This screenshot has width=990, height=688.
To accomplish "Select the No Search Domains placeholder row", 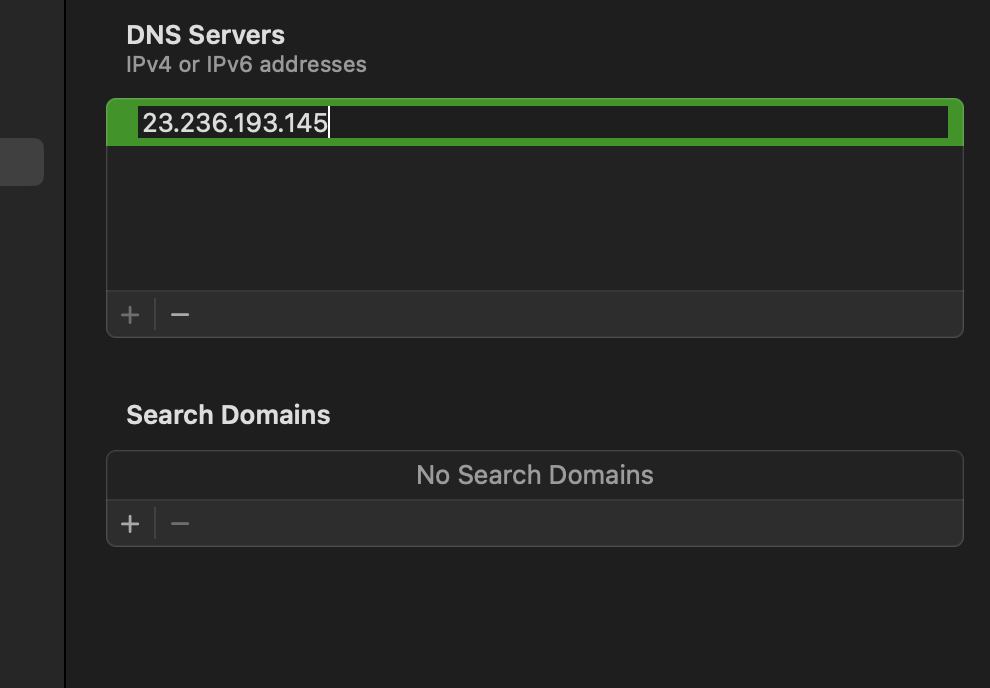I will (x=535, y=475).
